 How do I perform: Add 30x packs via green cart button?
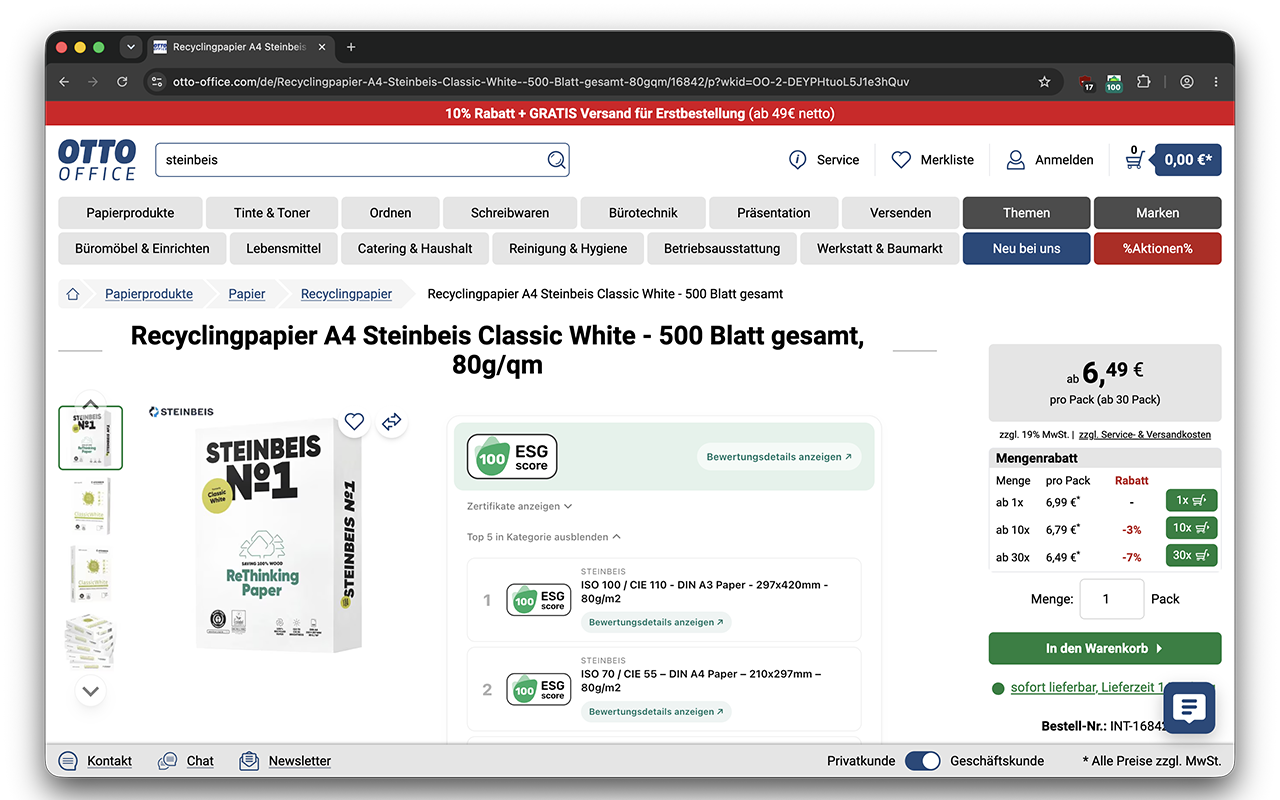coord(1192,556)
